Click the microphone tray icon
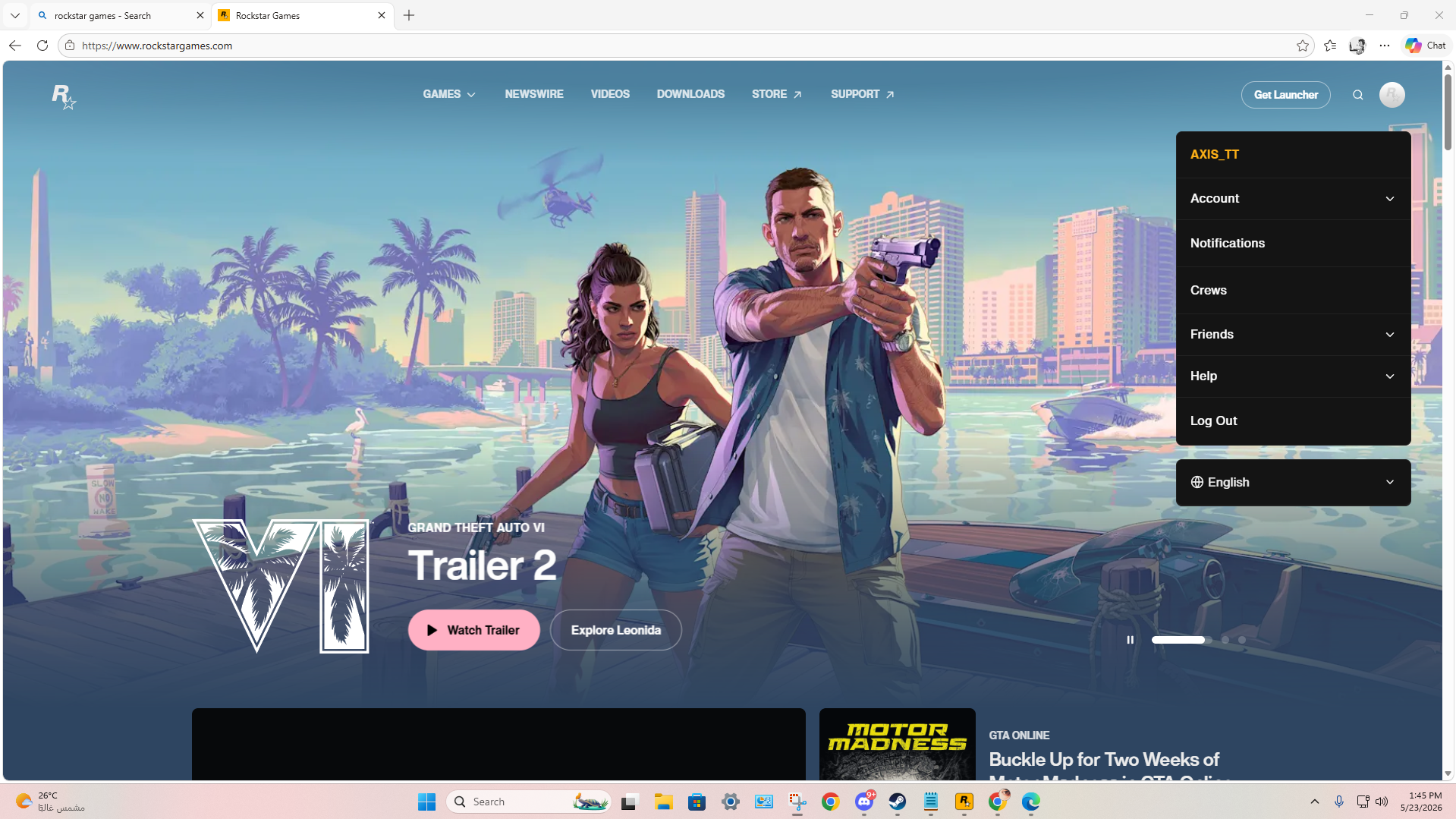 click(x=1339, y=802)
